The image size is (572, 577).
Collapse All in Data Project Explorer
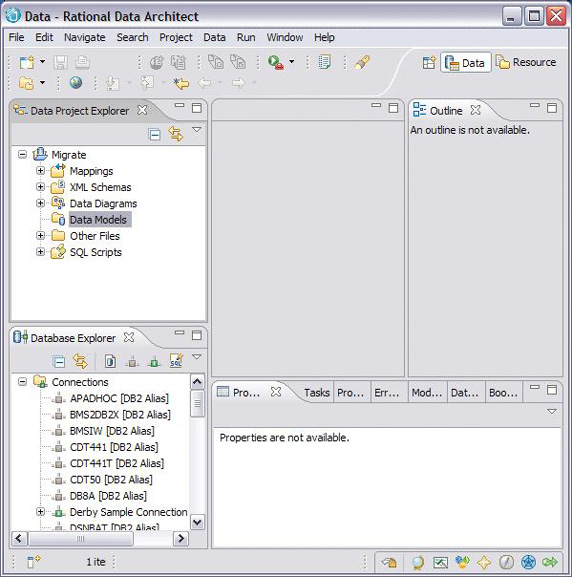pos(154,134)
